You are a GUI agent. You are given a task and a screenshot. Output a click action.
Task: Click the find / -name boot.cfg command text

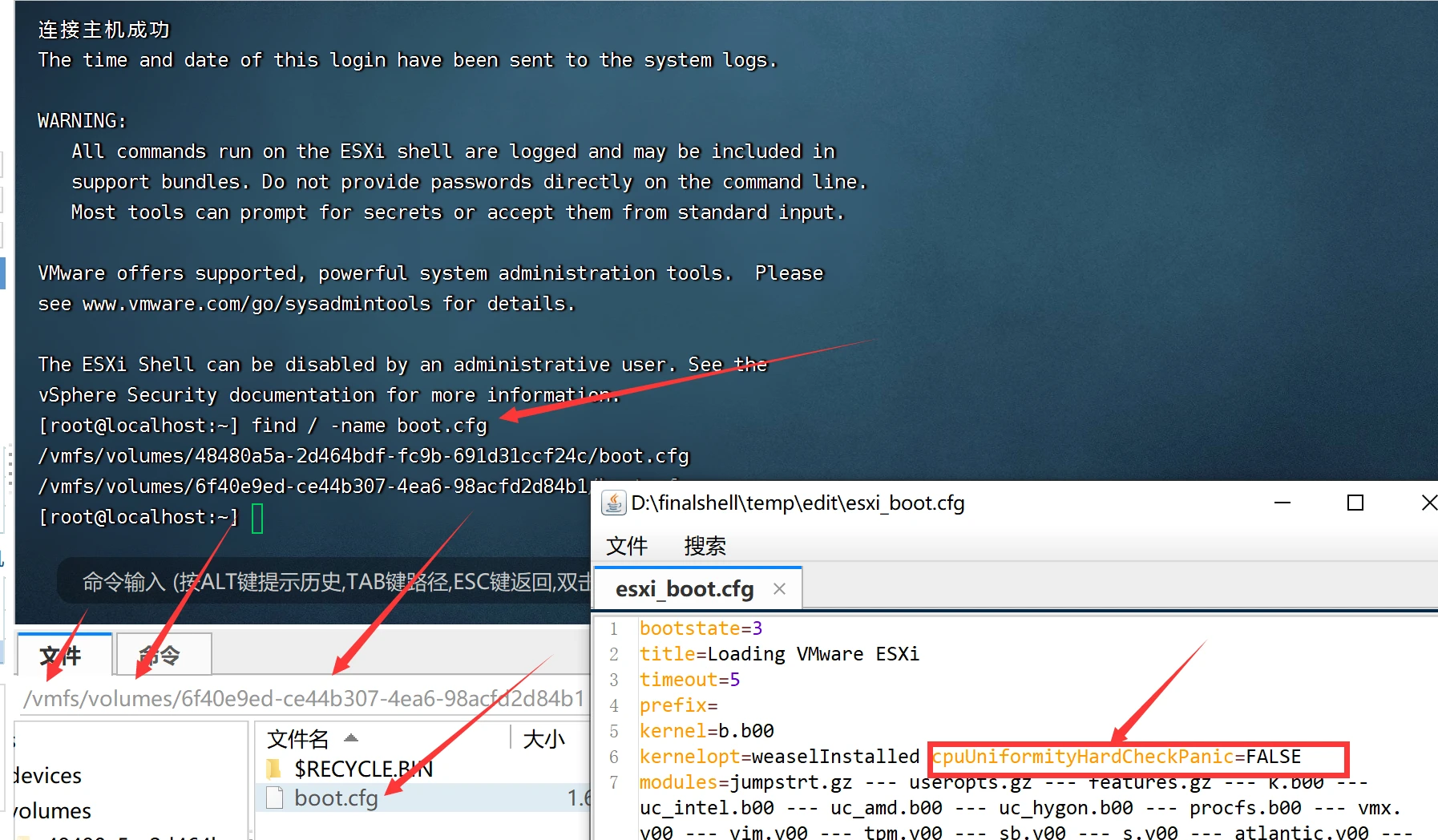[x=370, y=426]
